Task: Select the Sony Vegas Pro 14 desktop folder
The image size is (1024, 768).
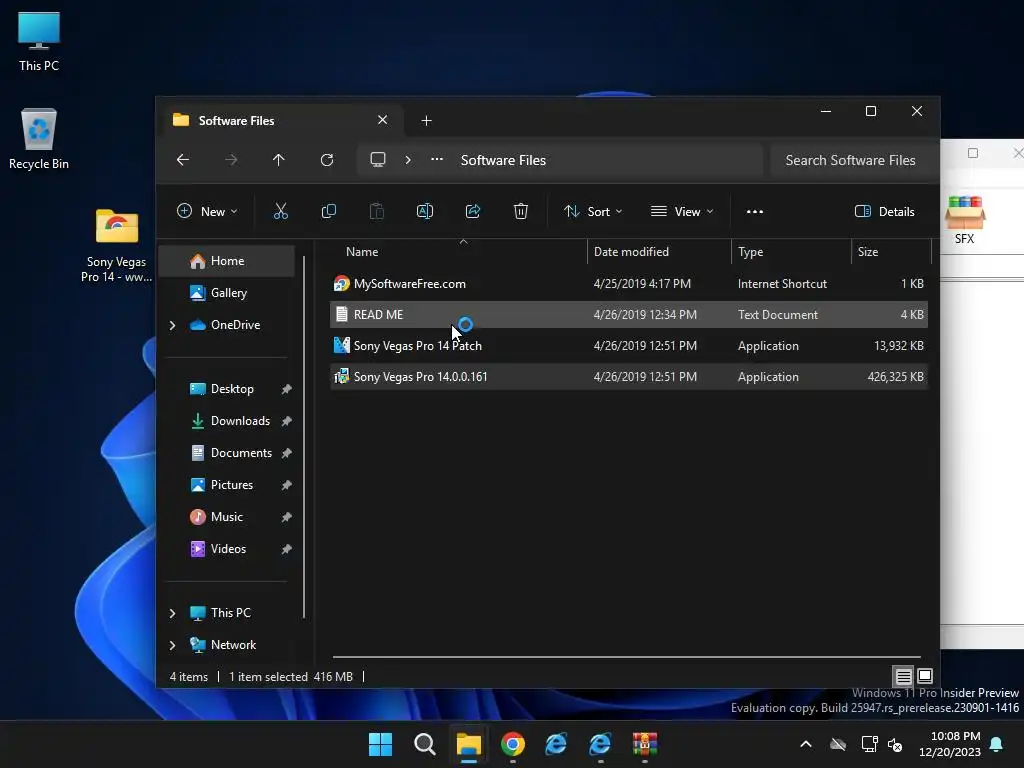Action: [x=117, y=245]
